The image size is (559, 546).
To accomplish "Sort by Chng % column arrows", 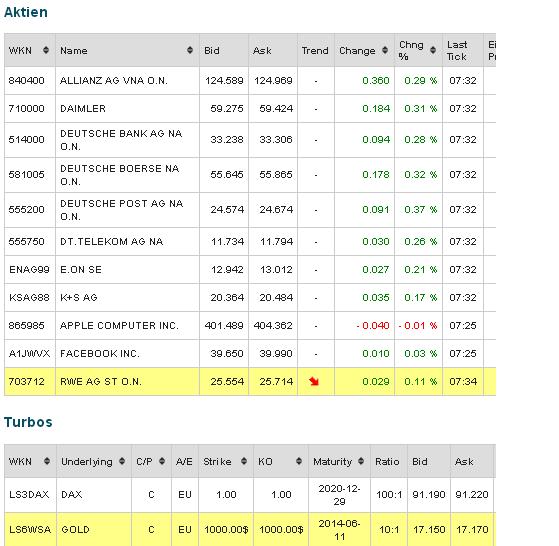I will [433, 50].
